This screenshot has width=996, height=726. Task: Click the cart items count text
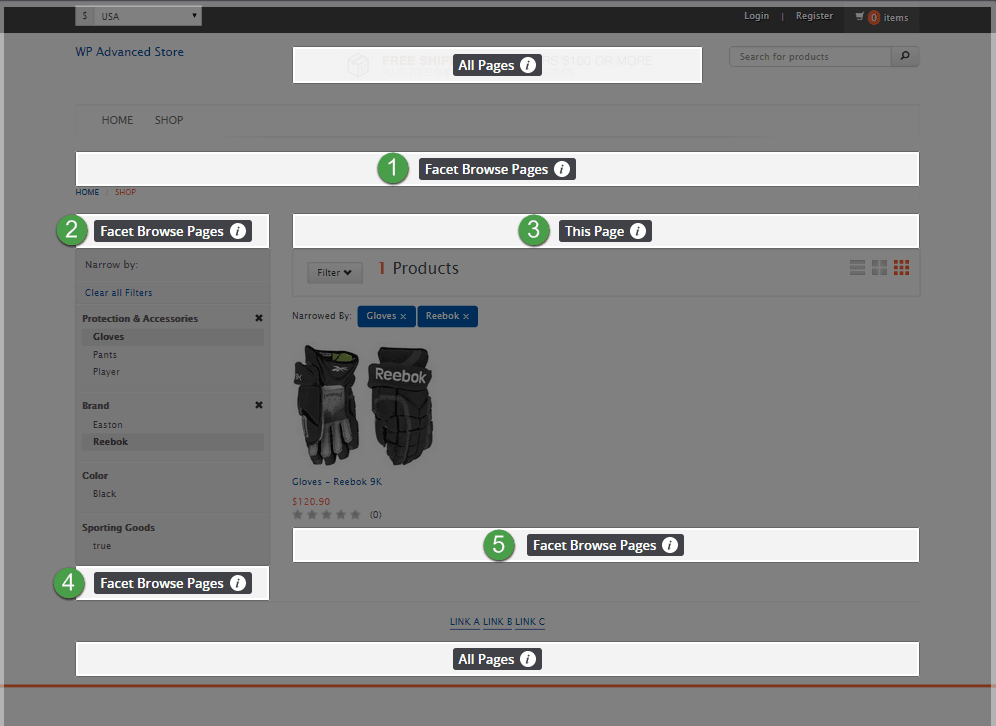click(889, 18)
